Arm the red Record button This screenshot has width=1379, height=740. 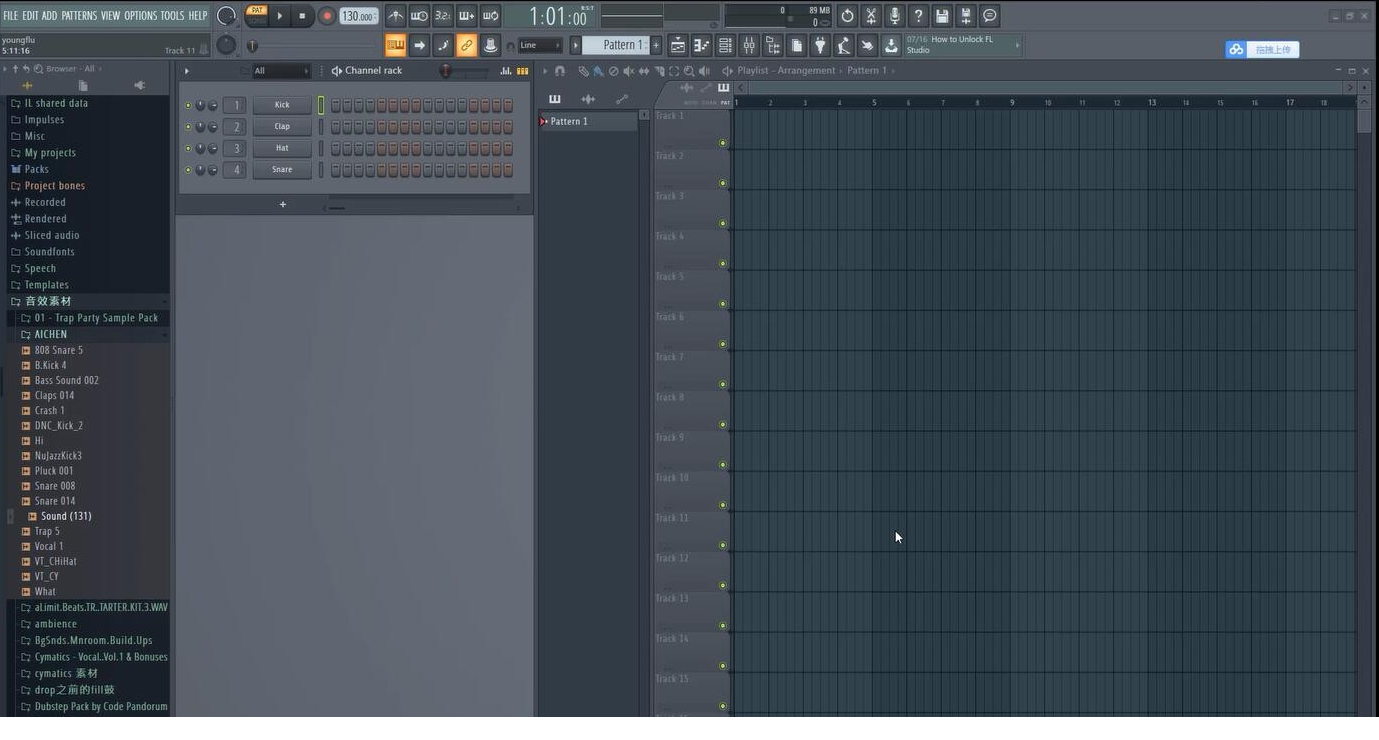(x=327, y=16)
